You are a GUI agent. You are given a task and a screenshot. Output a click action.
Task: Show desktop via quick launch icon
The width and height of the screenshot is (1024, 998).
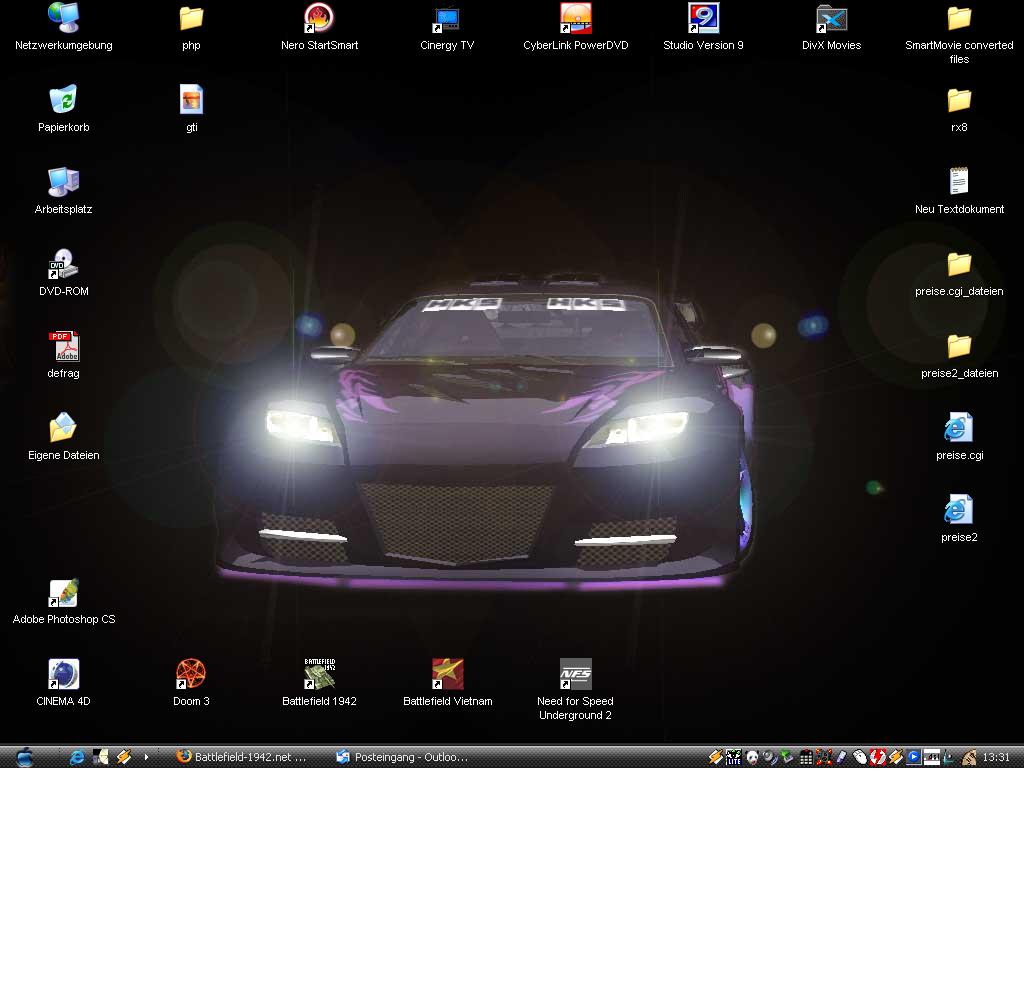pos(100,756)
